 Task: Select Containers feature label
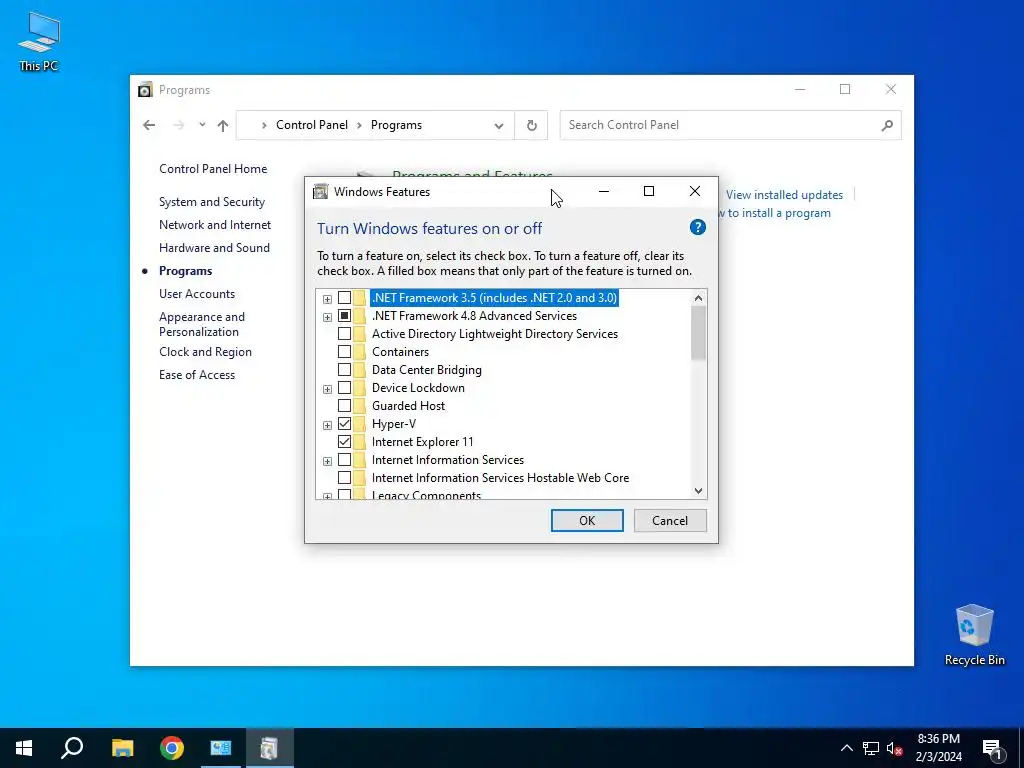click(x=400, y=351)
